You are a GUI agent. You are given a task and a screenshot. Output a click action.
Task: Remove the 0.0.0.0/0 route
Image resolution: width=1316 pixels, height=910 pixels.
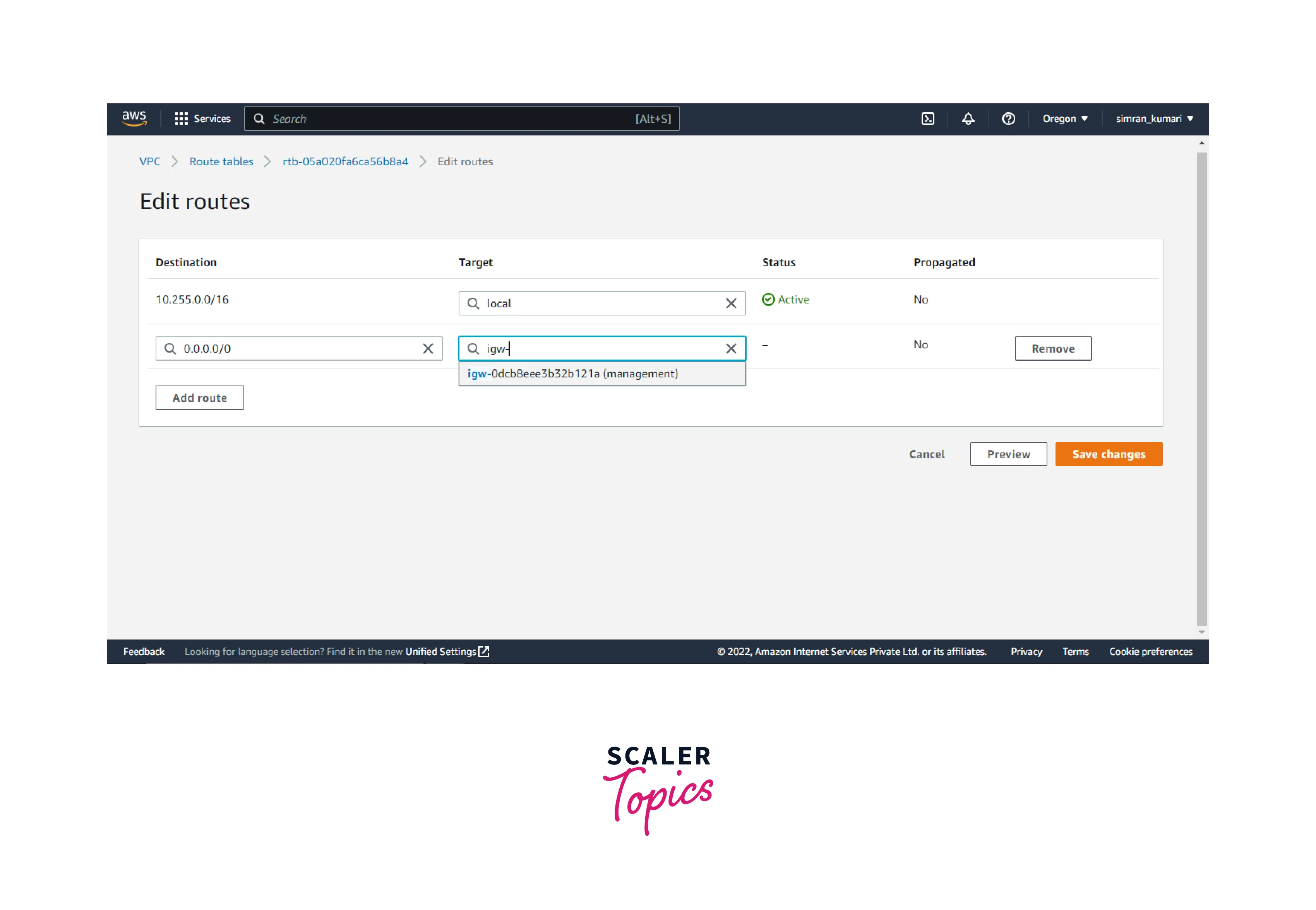[1052, 348]
